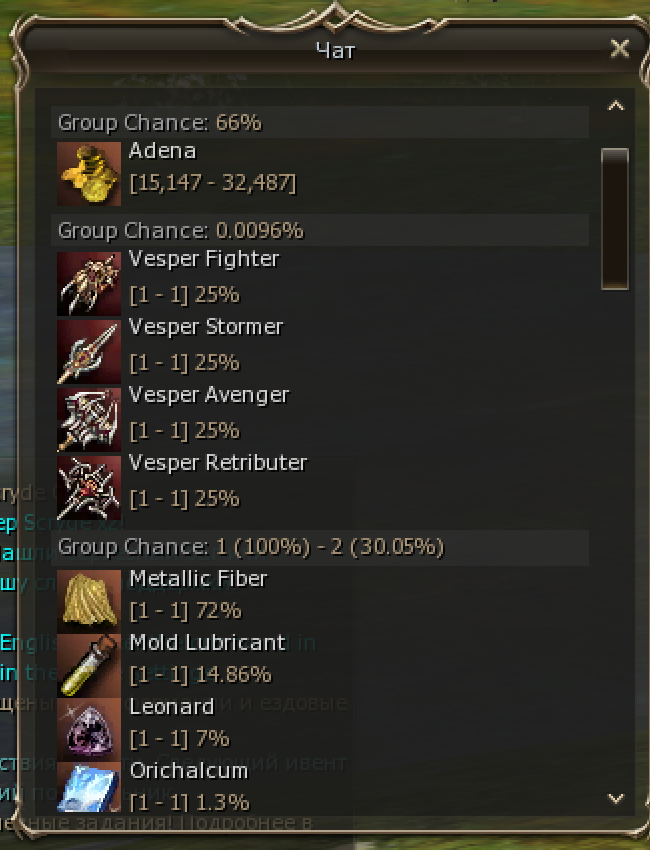Select the Metallic Fiber material icon

(89, 601)
